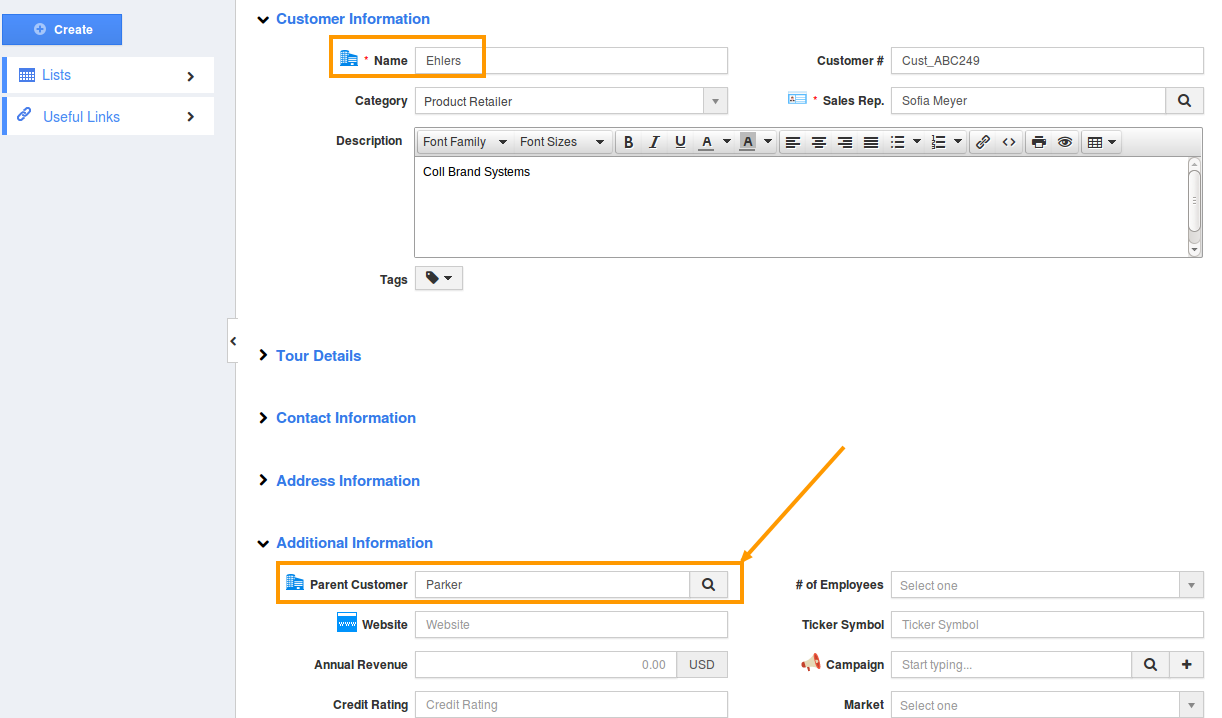Click the Campaign search icon
Screen dimensions: 1222x718
(1150, 665)
